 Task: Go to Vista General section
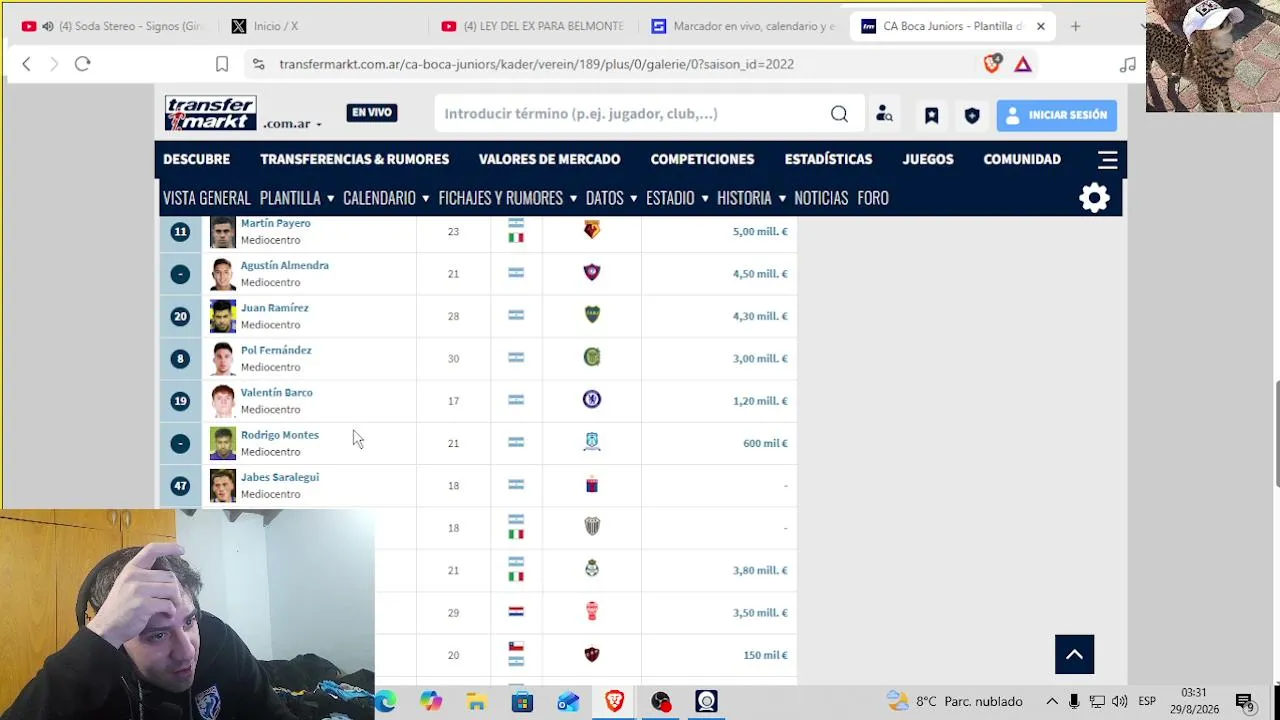pos(207,198)
